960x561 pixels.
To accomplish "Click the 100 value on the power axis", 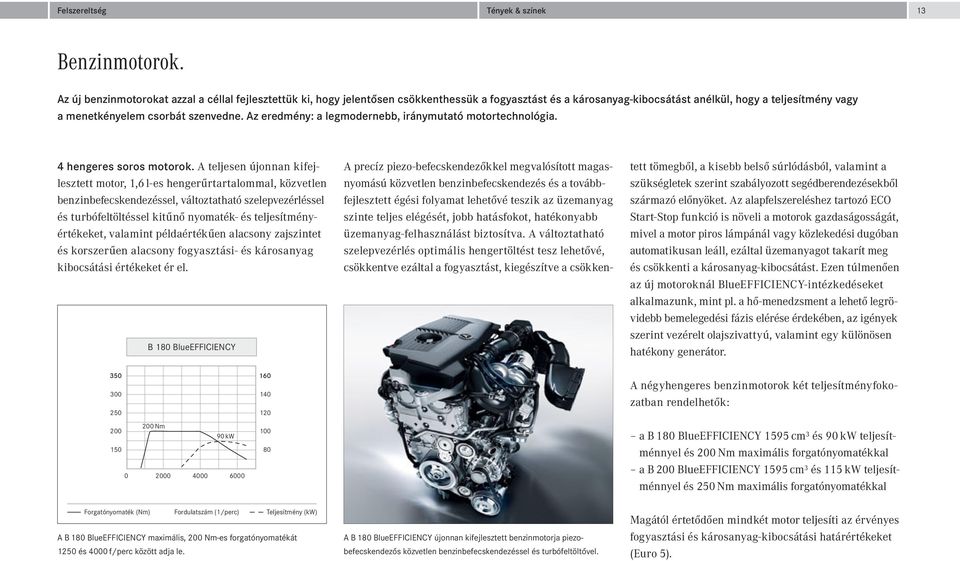I will pos(265,431).
